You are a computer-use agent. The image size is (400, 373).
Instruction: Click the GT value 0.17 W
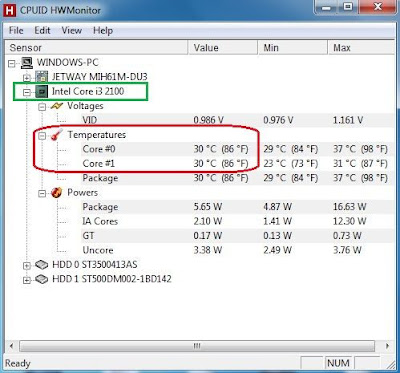[208, 236]
